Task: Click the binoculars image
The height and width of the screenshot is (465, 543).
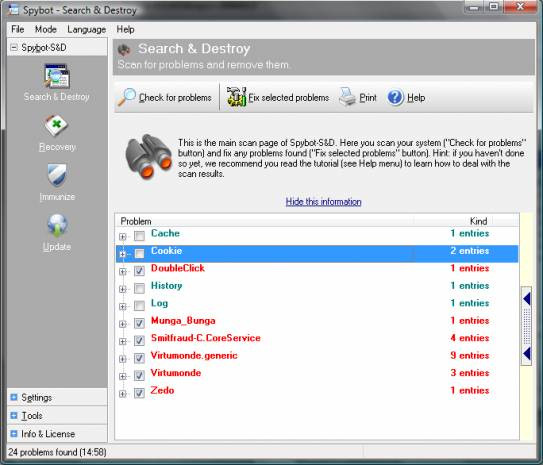Action: click(149, 158)
